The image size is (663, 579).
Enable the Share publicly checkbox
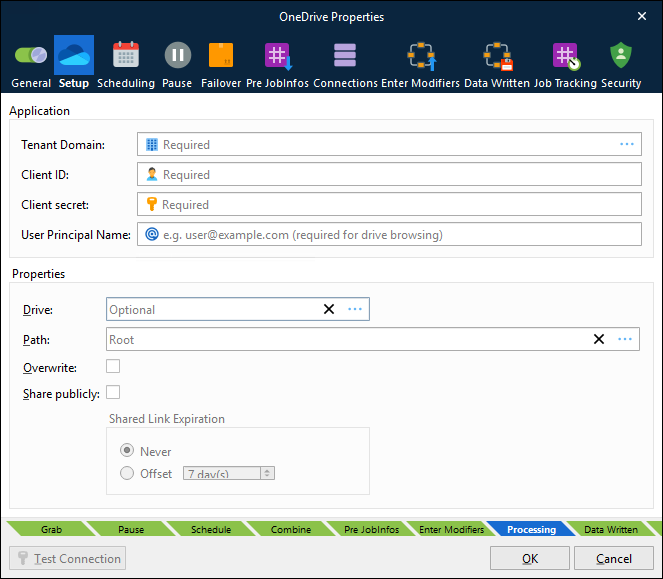pyautogui.click(x=113, y=392)
